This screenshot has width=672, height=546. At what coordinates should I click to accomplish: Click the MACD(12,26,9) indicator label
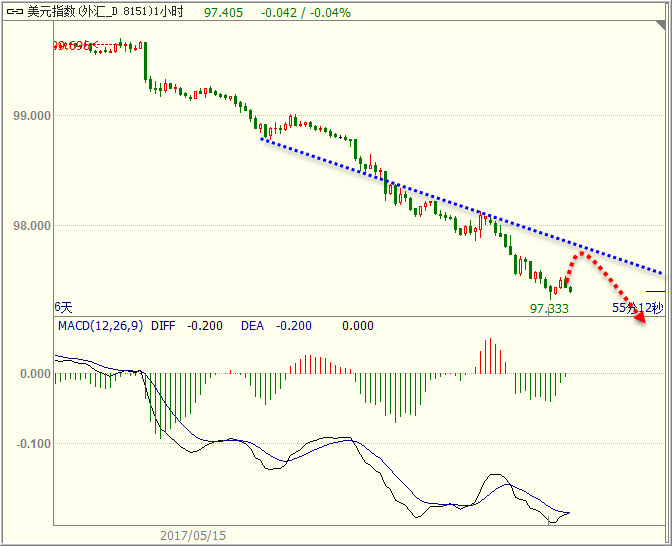pos(99,325)
